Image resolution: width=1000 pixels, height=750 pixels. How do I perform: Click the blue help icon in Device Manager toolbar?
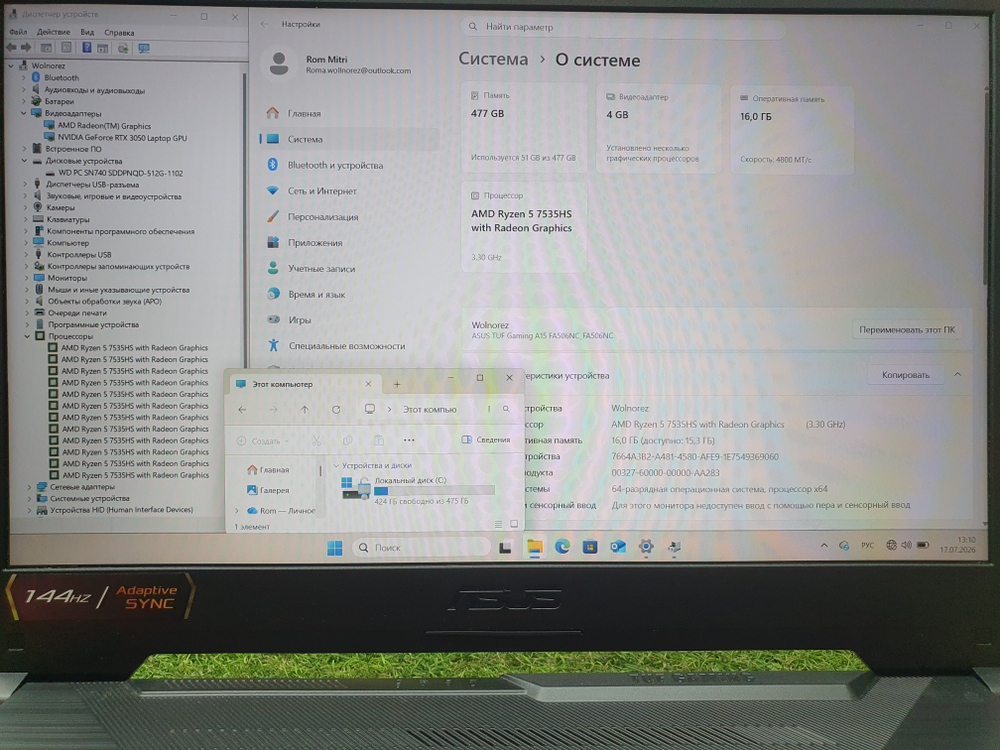point(87,48)
